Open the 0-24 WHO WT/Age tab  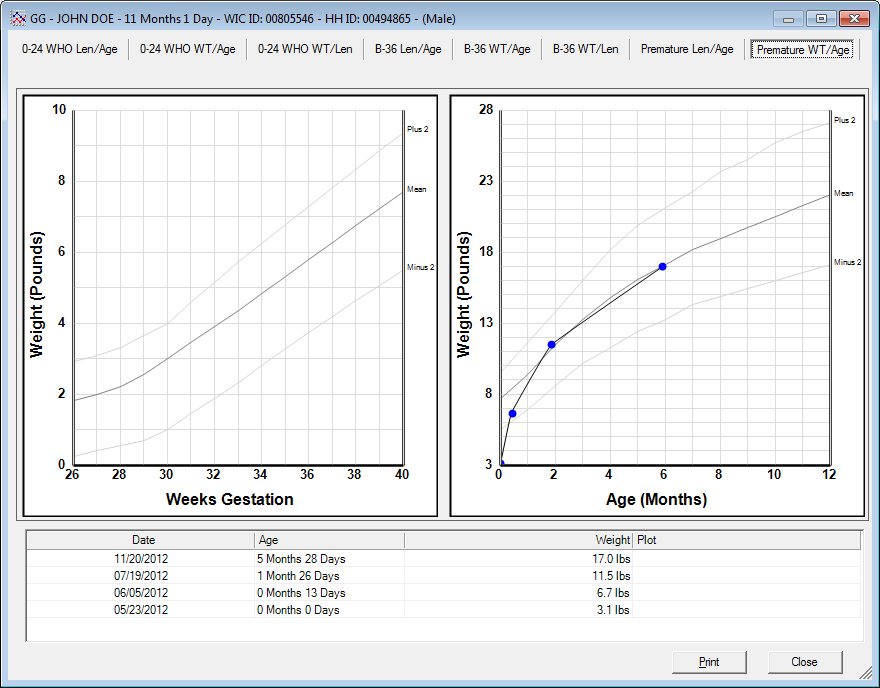187,49
